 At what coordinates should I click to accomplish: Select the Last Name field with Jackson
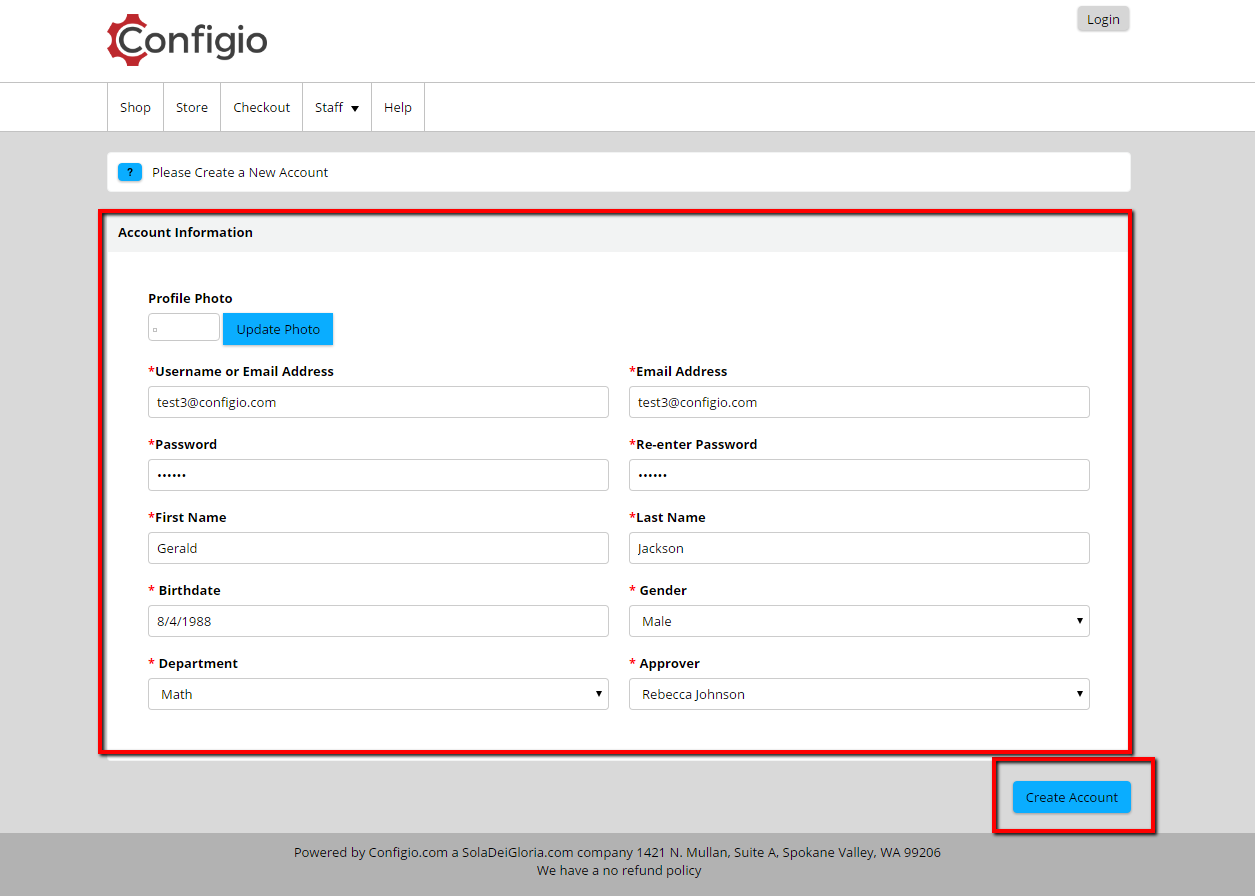coord(859,548)
